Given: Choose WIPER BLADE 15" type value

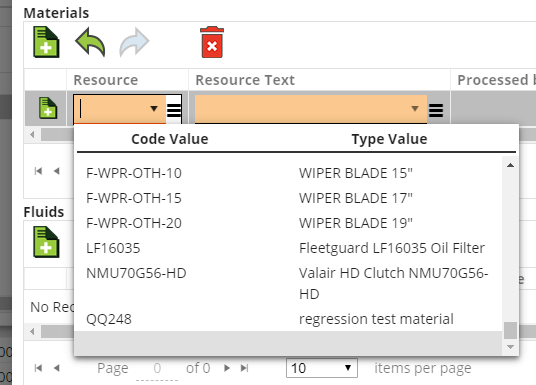Looking at the screenshot, I should pos(356,173).
